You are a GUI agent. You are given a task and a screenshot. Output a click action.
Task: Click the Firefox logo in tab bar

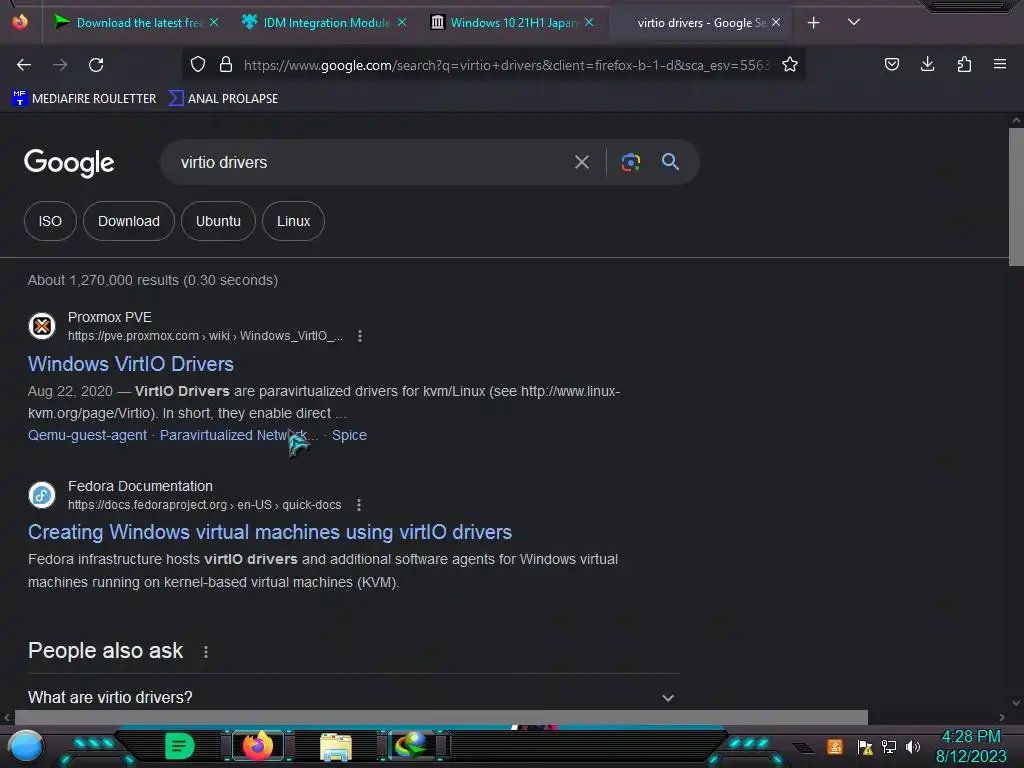(20, 22)
